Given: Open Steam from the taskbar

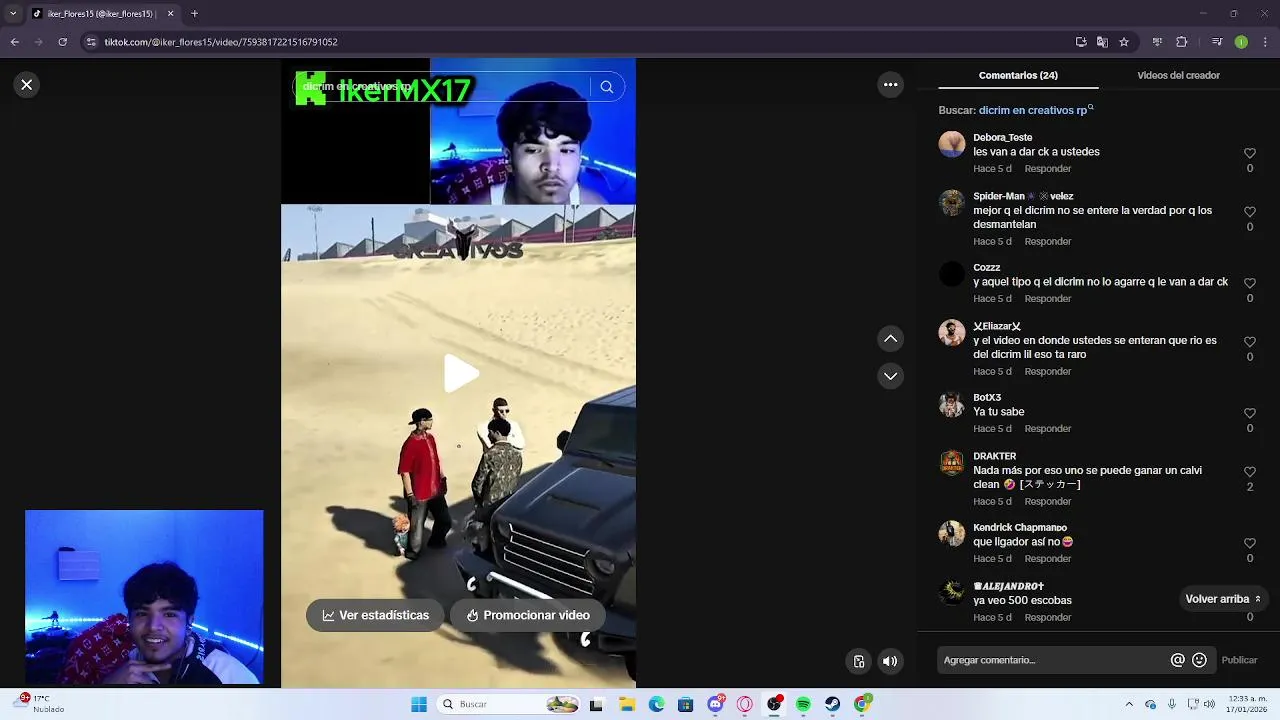Looking at the screenshot, I should point(832,705).
